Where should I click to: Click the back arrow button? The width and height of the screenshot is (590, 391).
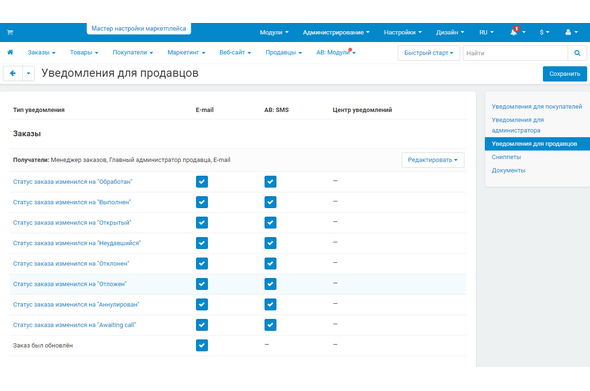pos(13,73)
